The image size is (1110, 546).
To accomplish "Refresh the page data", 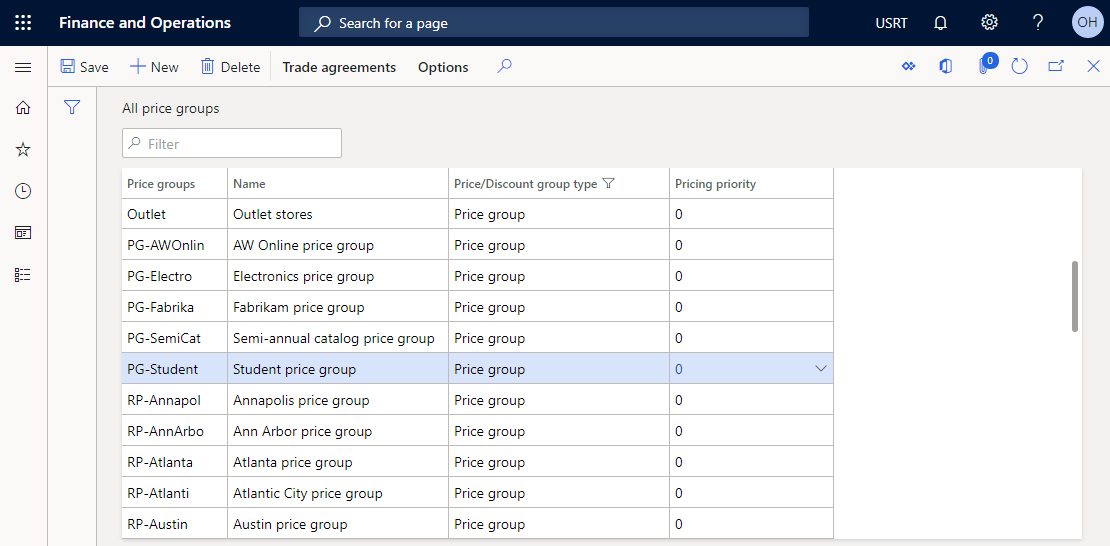I will click(x=1019, y=67).
